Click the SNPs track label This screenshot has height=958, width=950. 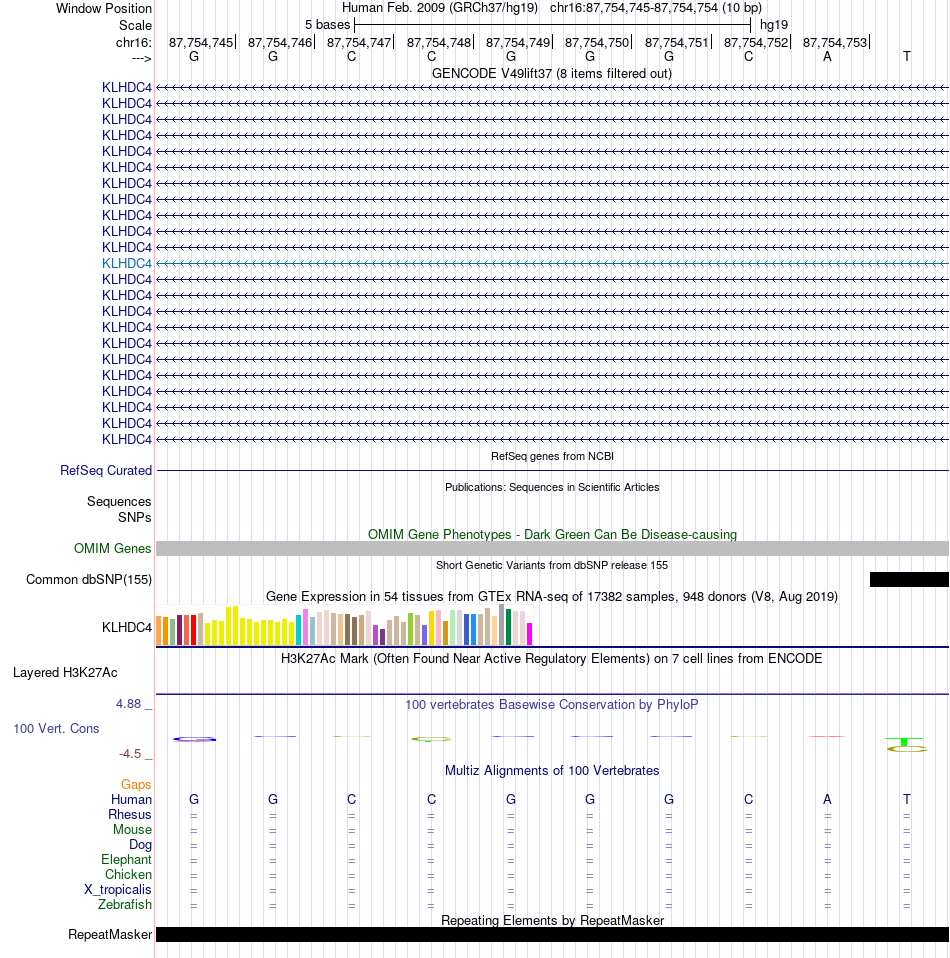point(134,517)
